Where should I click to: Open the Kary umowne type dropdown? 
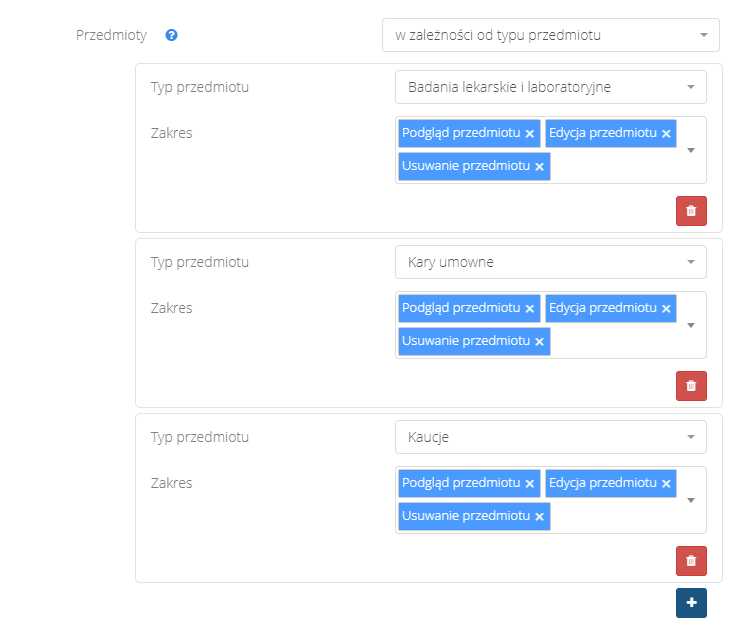point(550,262)
